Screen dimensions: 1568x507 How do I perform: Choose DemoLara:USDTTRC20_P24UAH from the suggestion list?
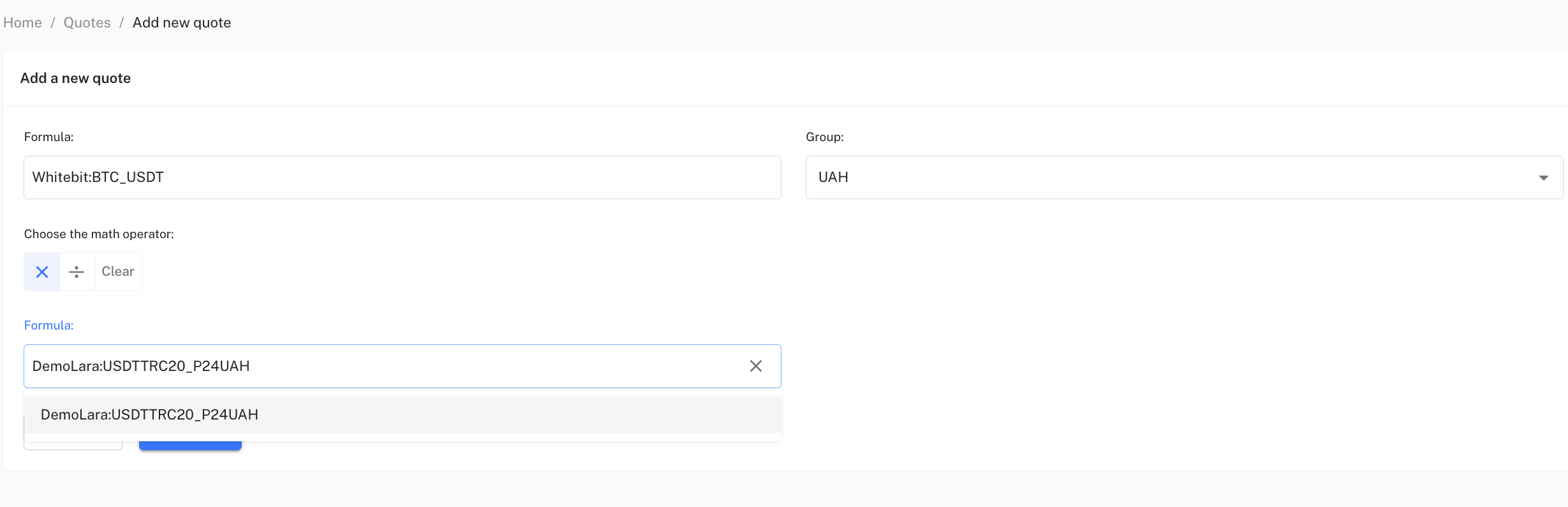point(149,415)
